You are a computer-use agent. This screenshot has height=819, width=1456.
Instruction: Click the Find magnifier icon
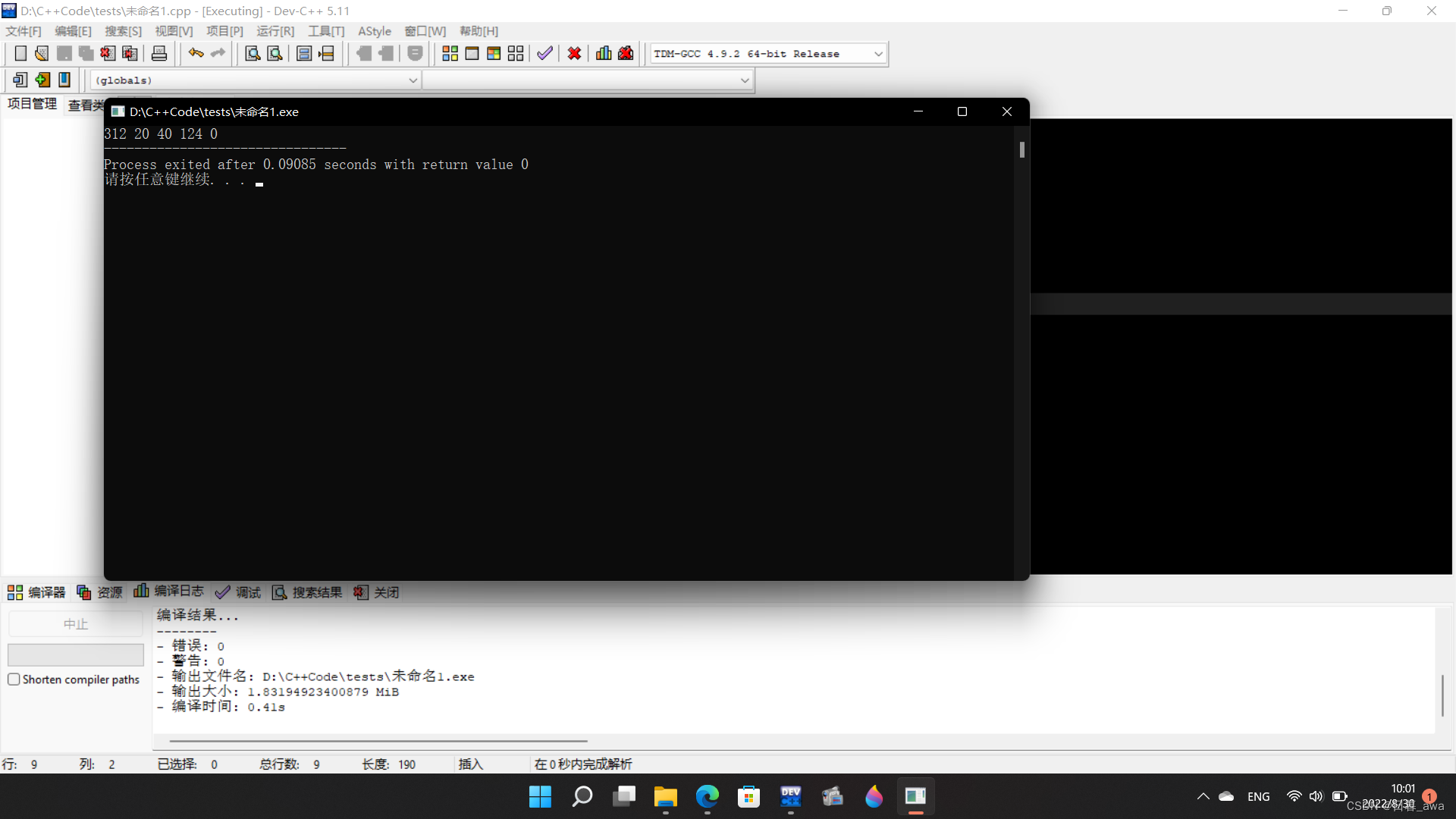click(253, 53)
